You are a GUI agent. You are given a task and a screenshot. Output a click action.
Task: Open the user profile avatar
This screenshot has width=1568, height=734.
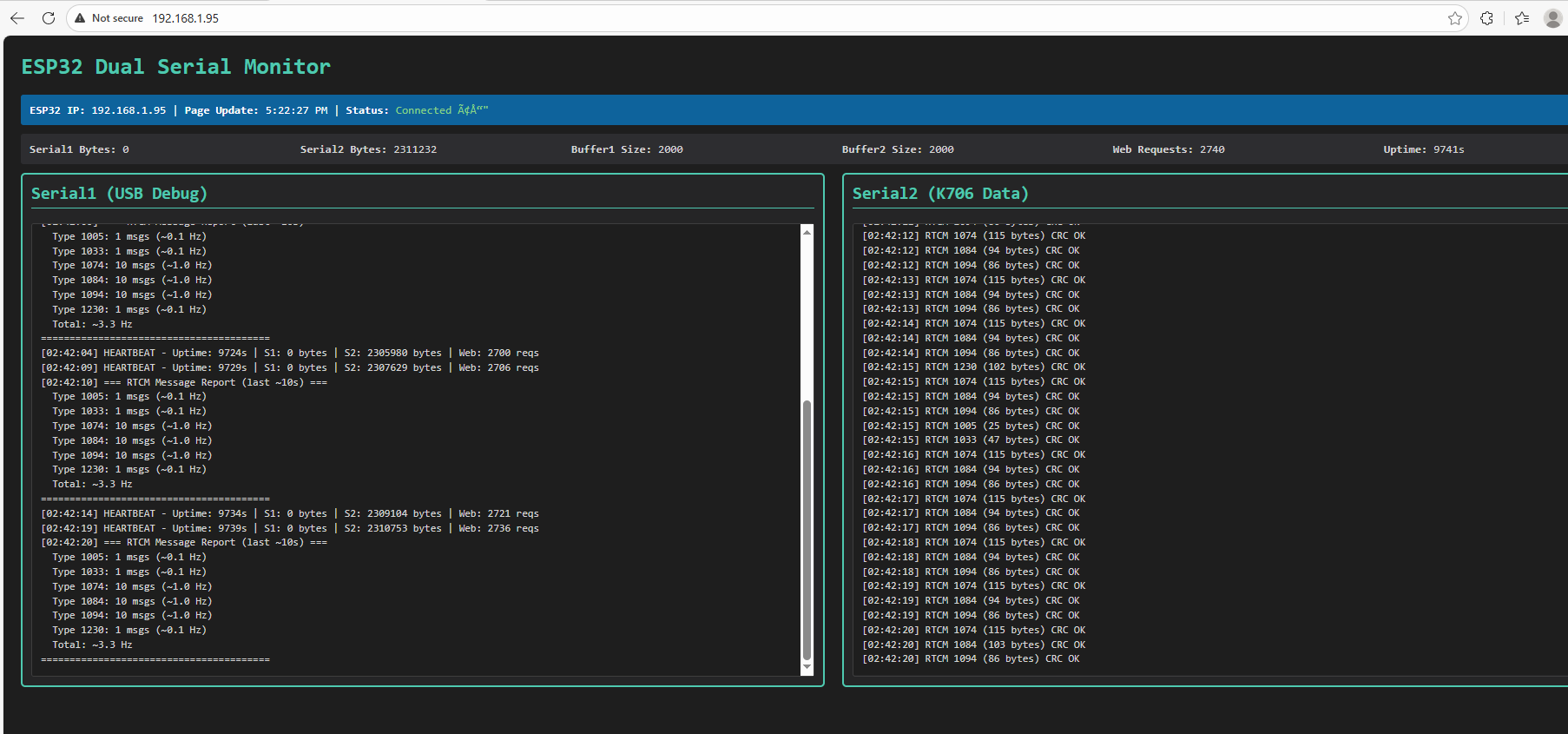click(1552, 18)
